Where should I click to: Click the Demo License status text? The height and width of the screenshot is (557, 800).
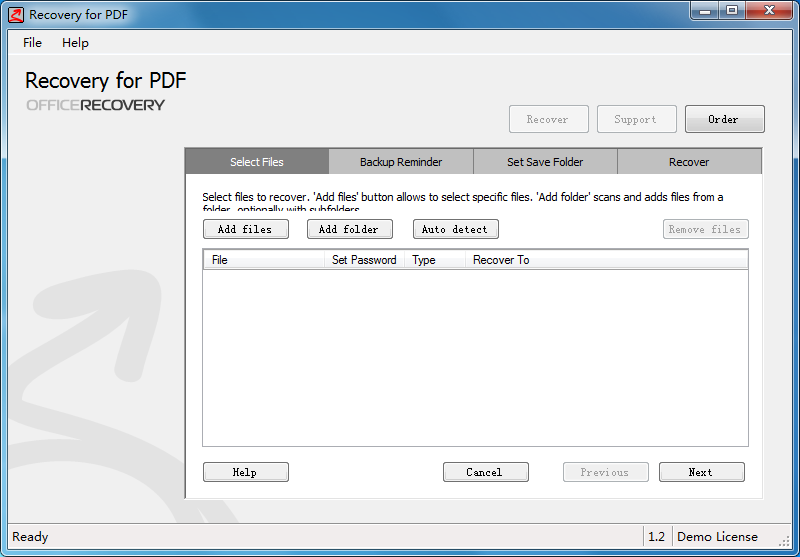point(717,537)
